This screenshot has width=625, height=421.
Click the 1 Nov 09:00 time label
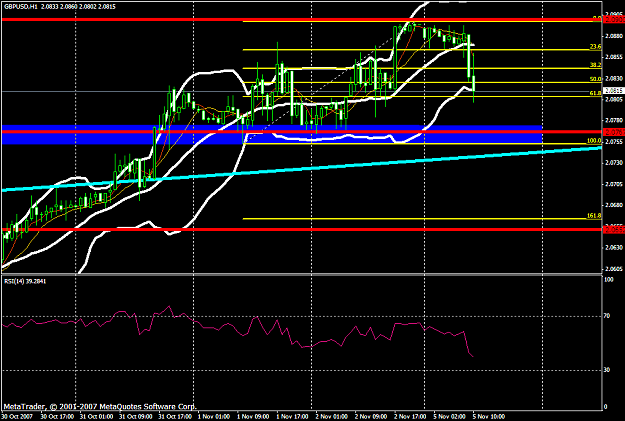[x=254, y=417]
